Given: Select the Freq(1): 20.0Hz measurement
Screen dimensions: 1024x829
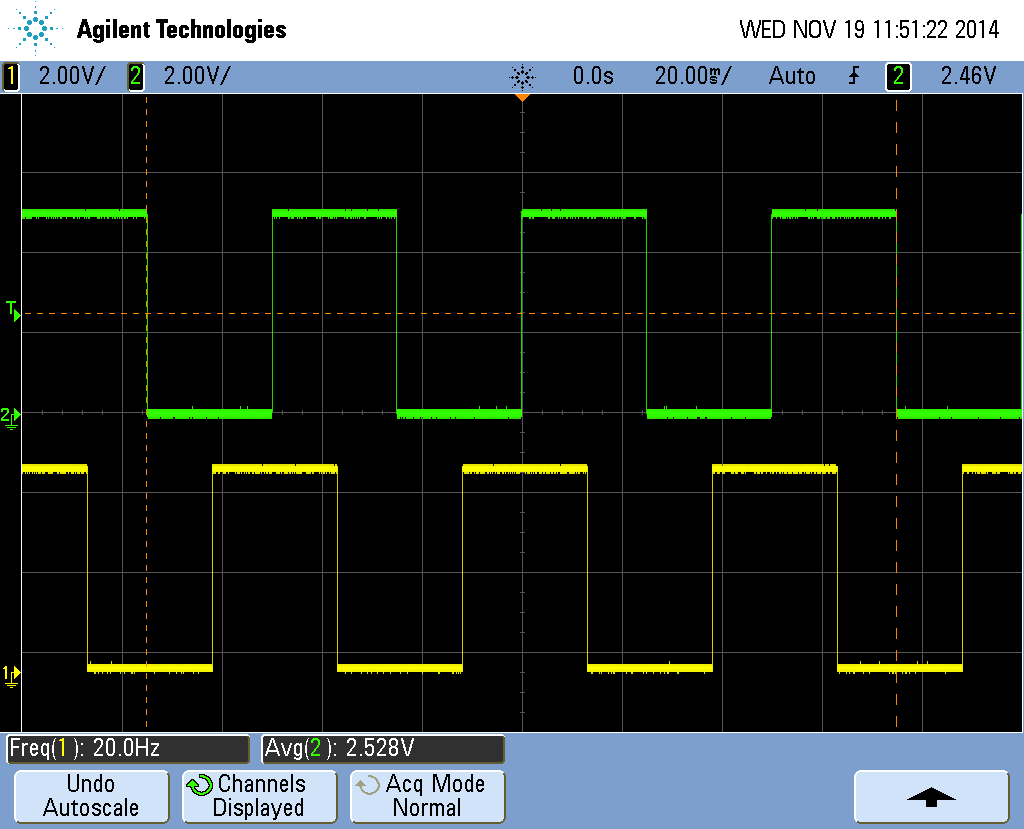Looking at the screenshot, I should 127,748.
